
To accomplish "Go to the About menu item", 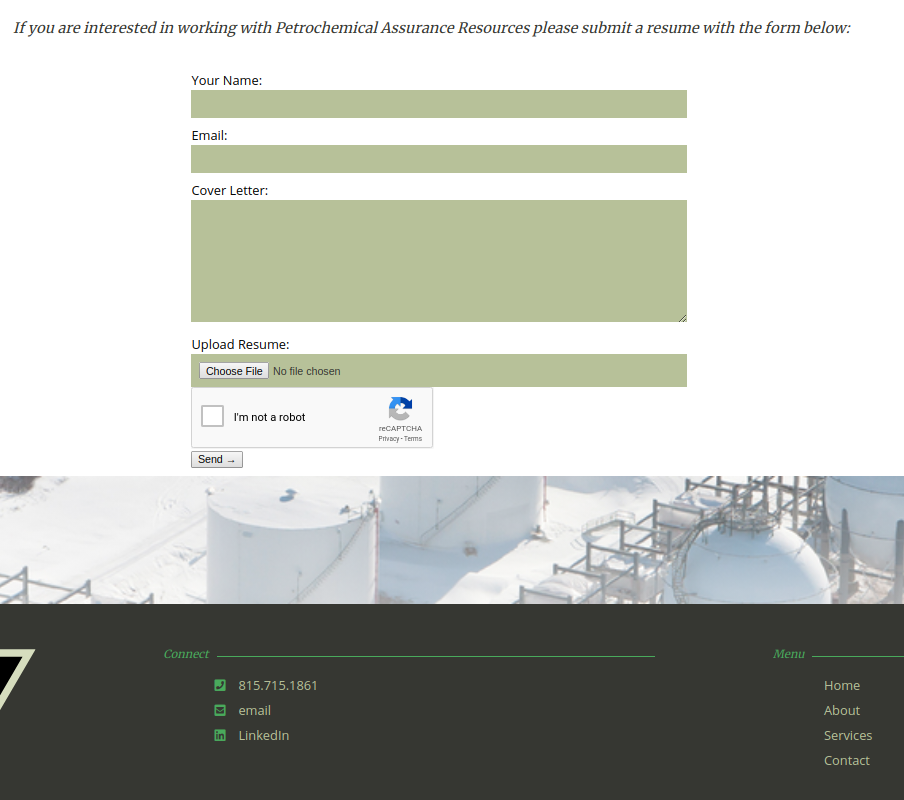I will click(841, 710).
